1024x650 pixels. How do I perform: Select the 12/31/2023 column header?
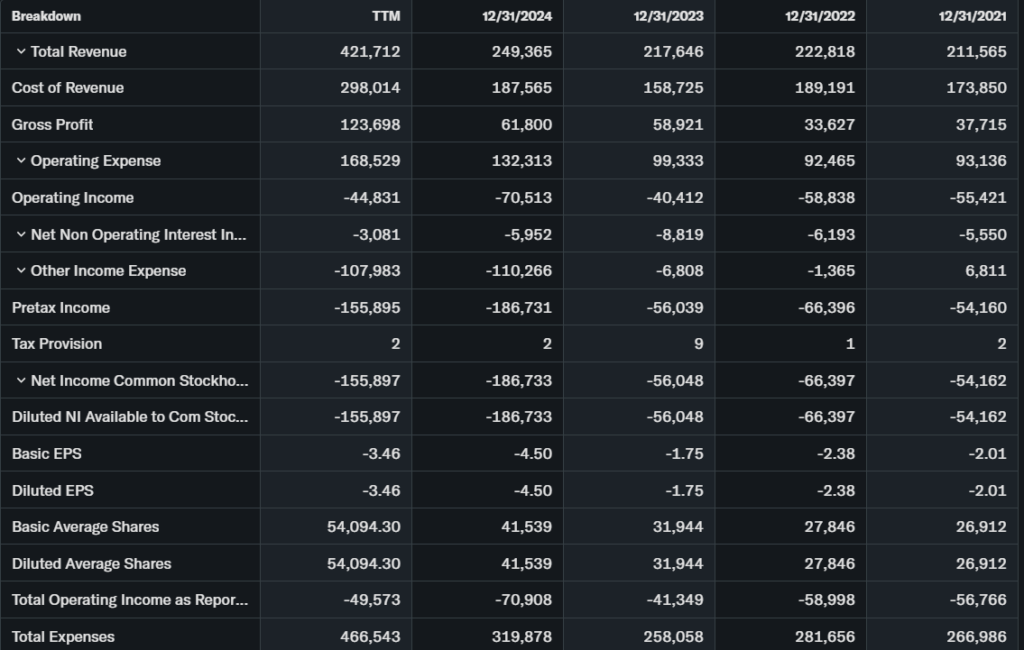[668, 16]
